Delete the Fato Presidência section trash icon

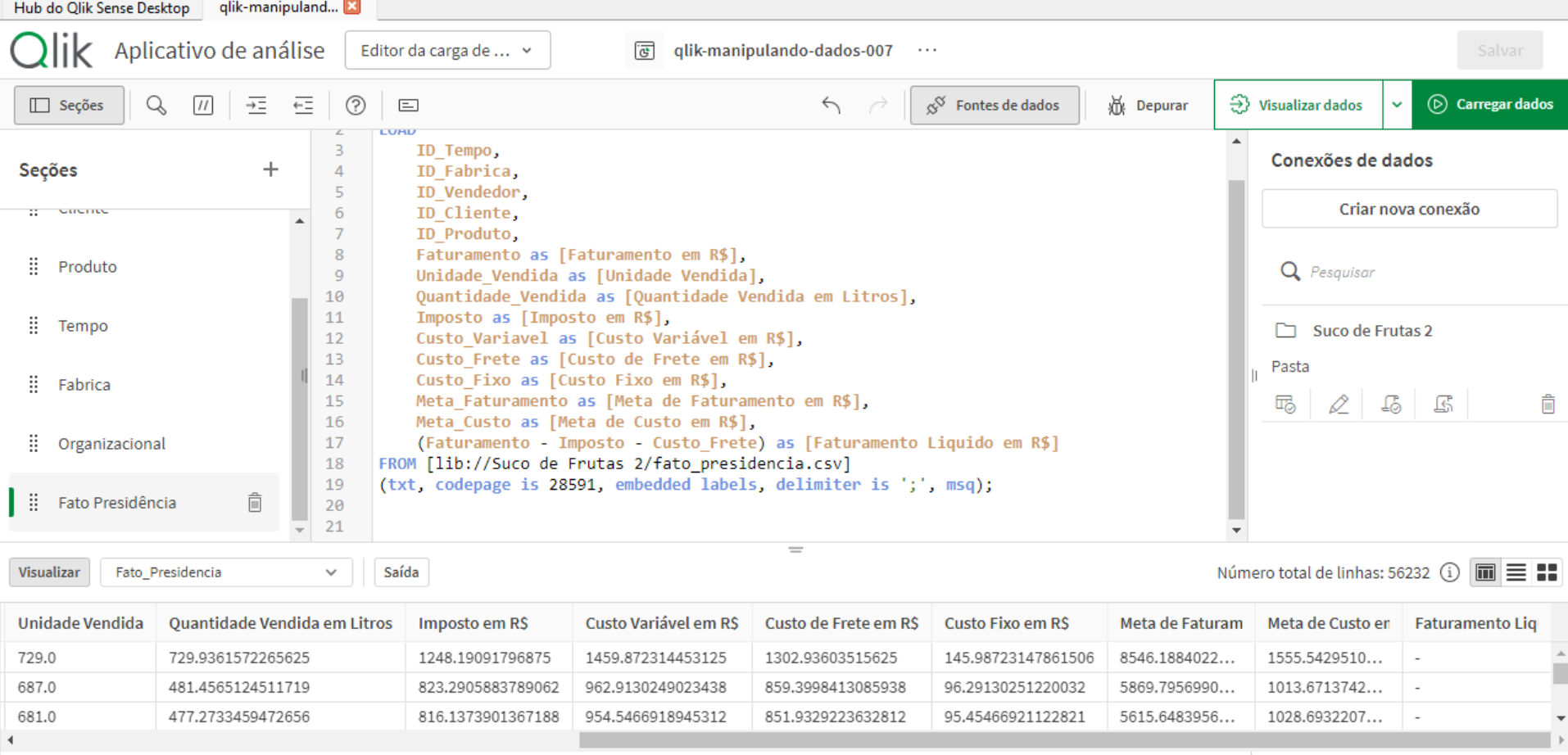pyautogui.click(x=255, y=502)
